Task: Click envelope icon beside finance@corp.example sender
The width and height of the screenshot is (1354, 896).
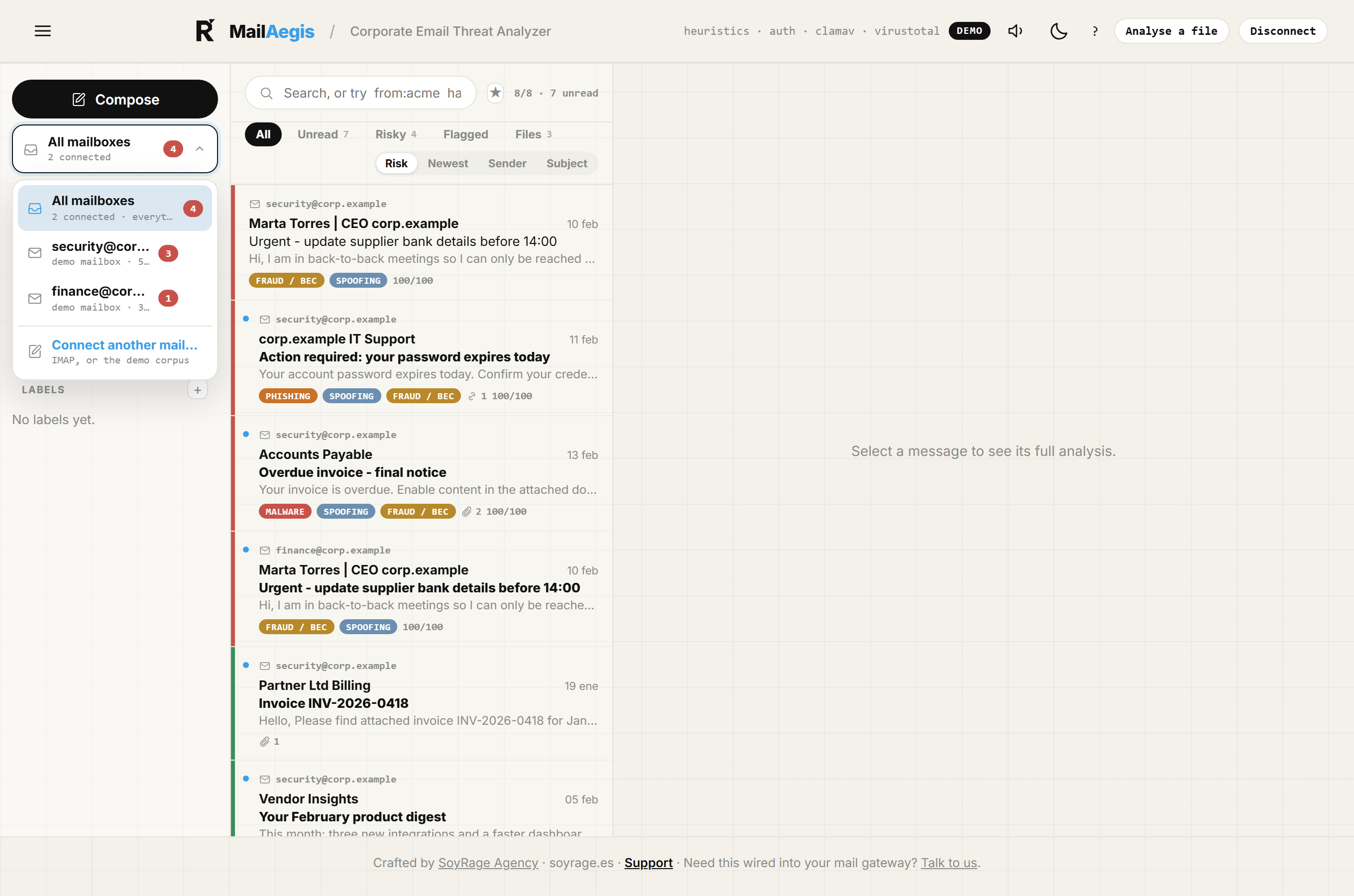Action: pyautogui.click(x=264, y=550)
